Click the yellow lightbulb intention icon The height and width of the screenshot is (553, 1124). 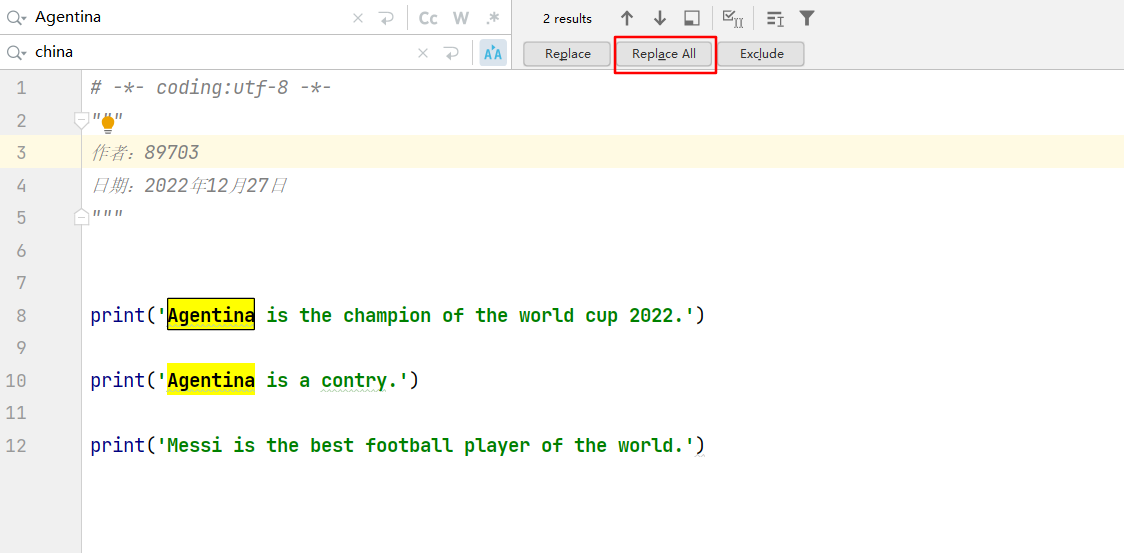click(x=108, y=124)
